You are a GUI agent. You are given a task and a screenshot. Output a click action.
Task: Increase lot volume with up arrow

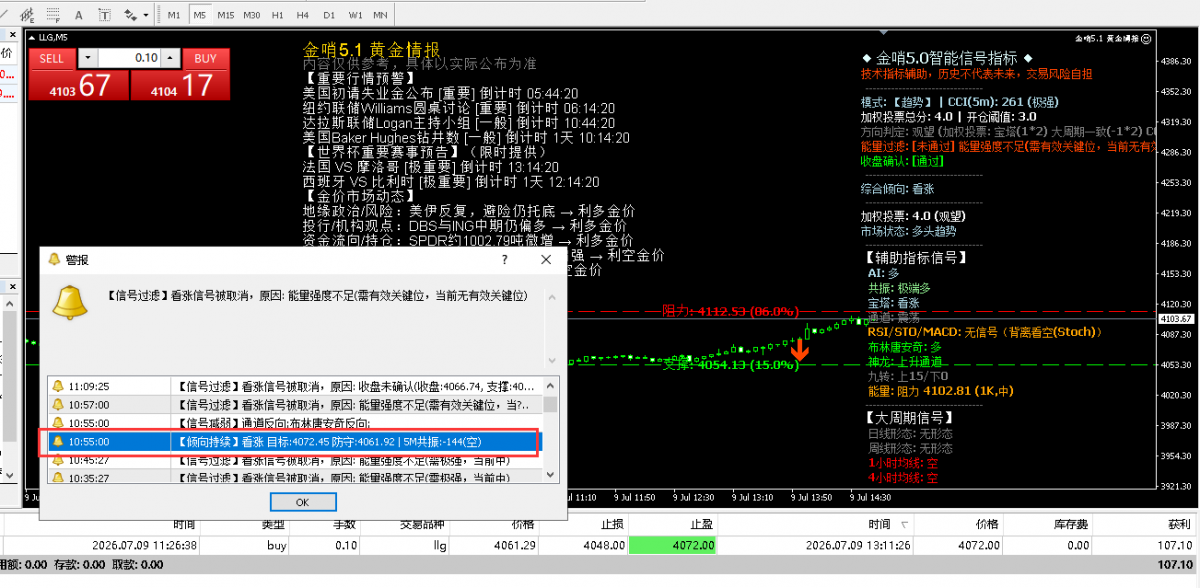click(x=170, y=58)
